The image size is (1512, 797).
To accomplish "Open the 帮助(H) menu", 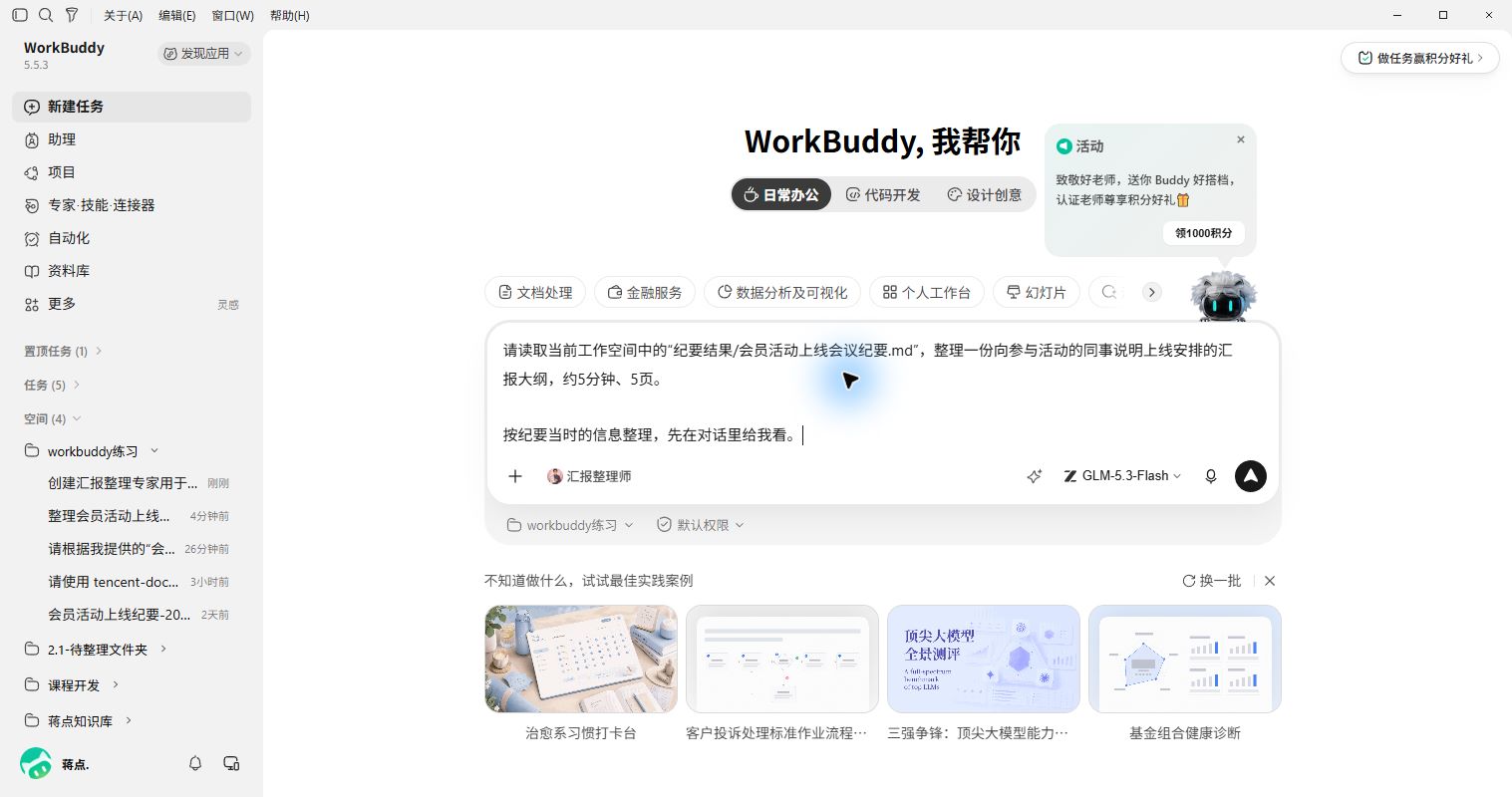I will (x=289, y=15).
